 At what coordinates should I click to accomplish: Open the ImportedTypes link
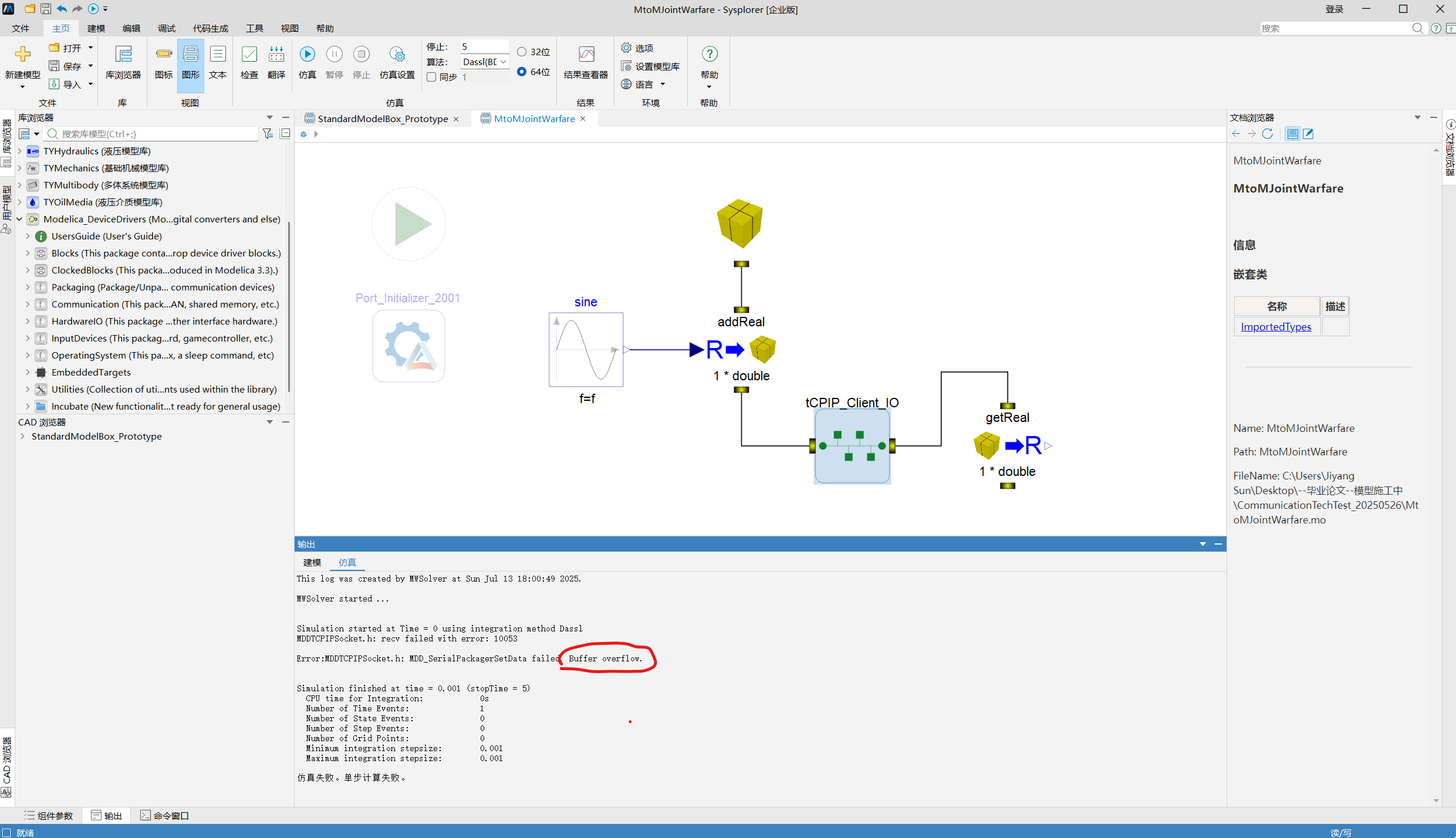[x=1276, y=327]
